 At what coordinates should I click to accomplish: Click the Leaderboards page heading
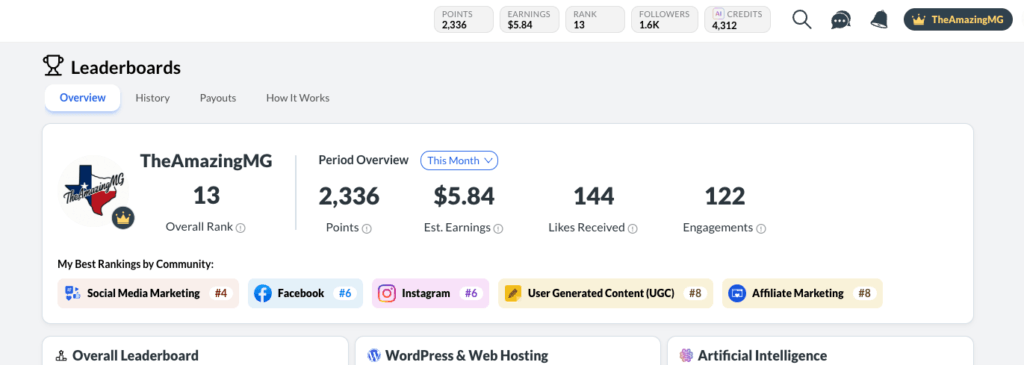pyautogui.click(x=126, y=67)
